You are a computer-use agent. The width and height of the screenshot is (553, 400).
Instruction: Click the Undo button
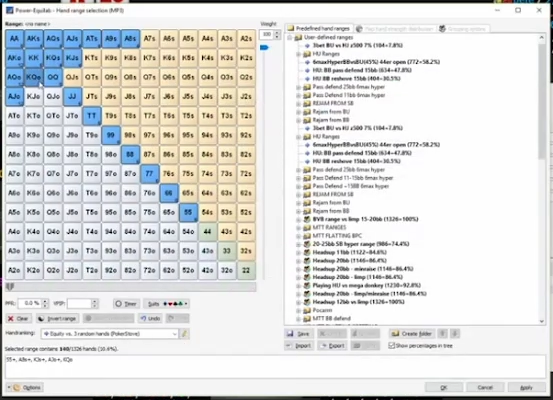pyautogui.click(x=150, y=319)
